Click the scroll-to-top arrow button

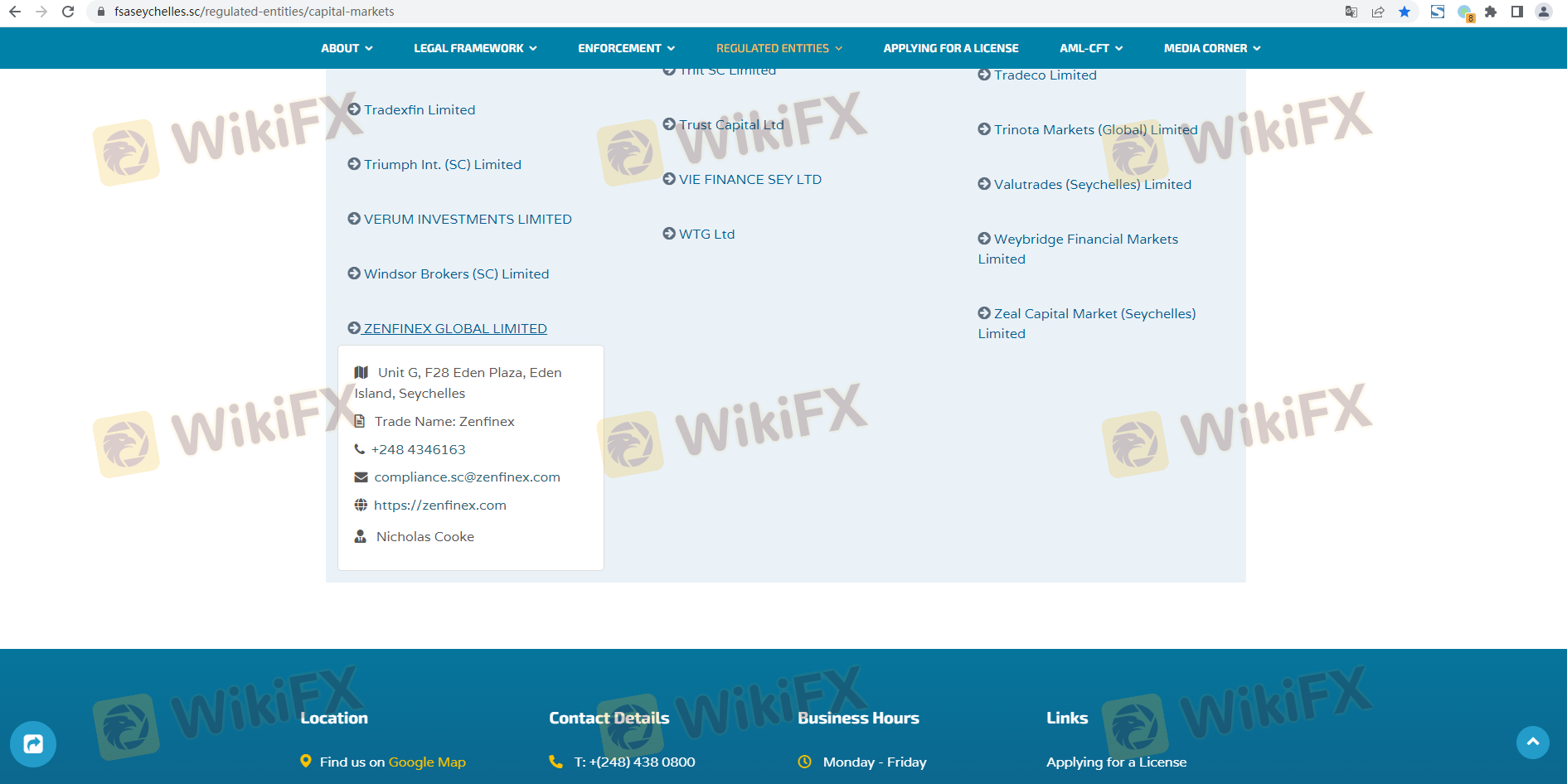(1532, 742)
